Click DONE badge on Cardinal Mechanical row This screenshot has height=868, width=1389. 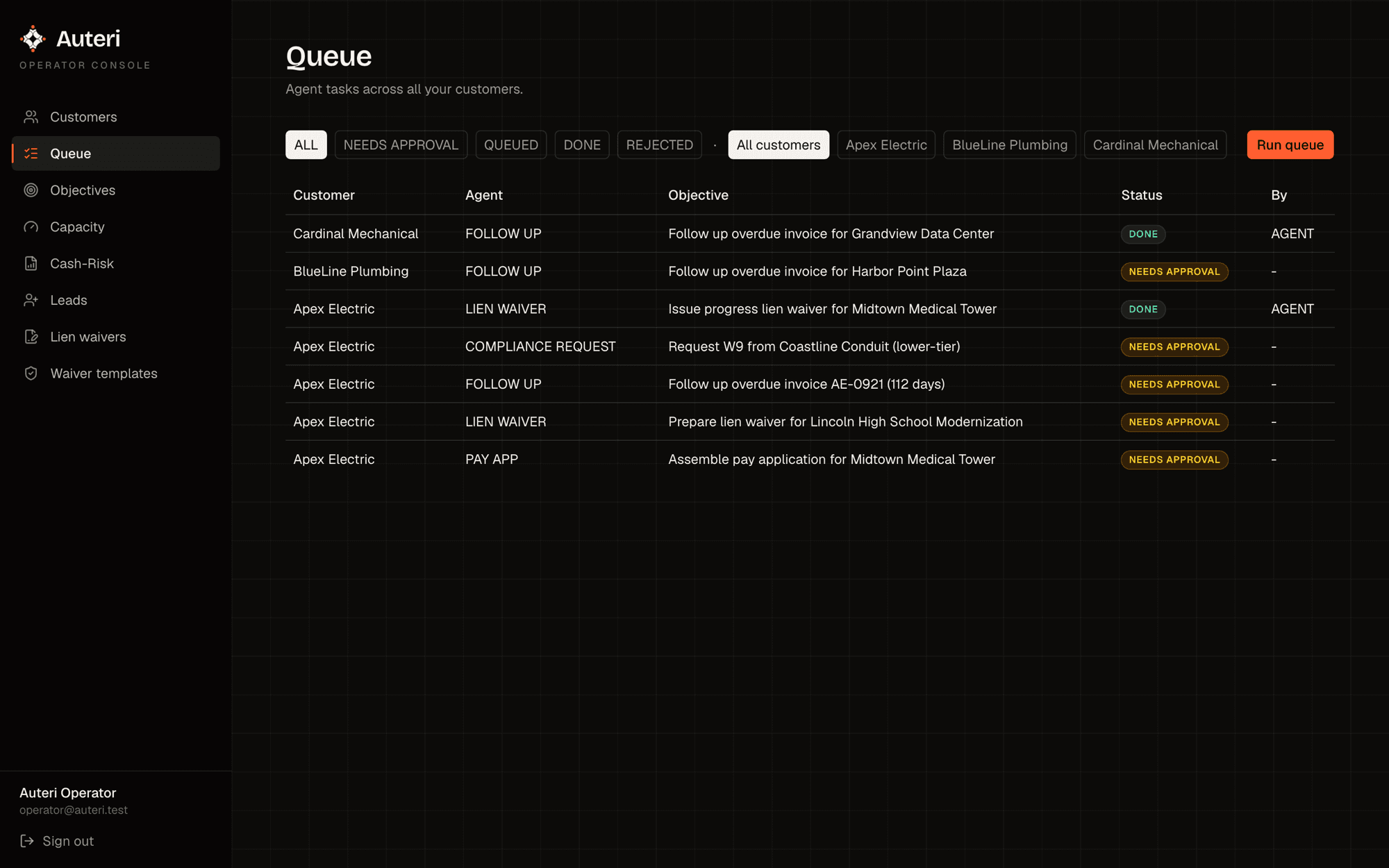pyautogui.click(x=1143, y=234)
